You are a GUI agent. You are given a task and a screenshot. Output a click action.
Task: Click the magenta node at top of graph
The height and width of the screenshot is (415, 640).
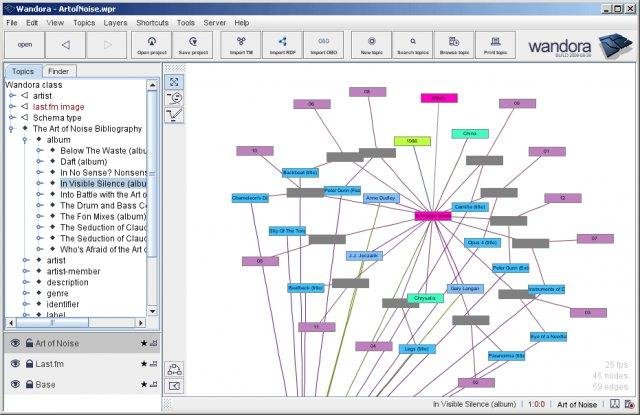tap(439, 98)
